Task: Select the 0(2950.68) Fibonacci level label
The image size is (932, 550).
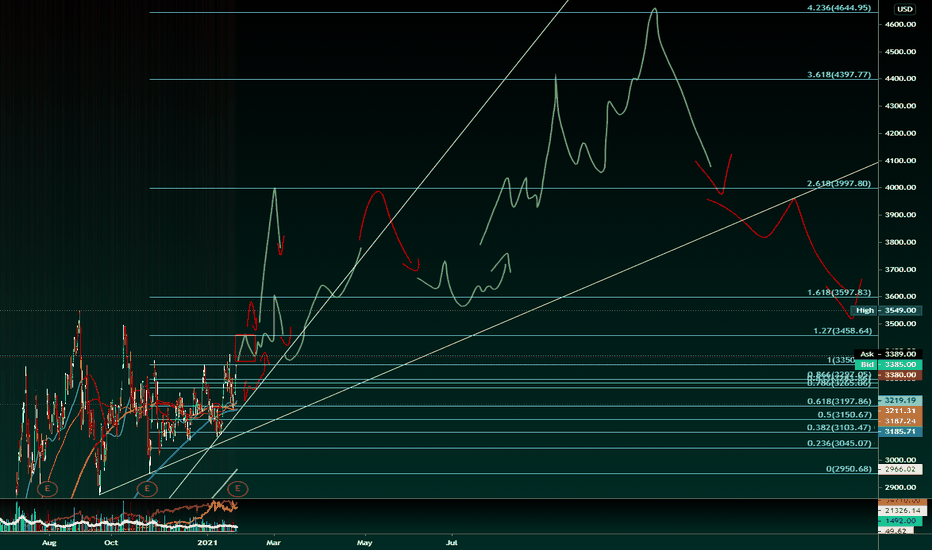Action: [x=849, y=469]
